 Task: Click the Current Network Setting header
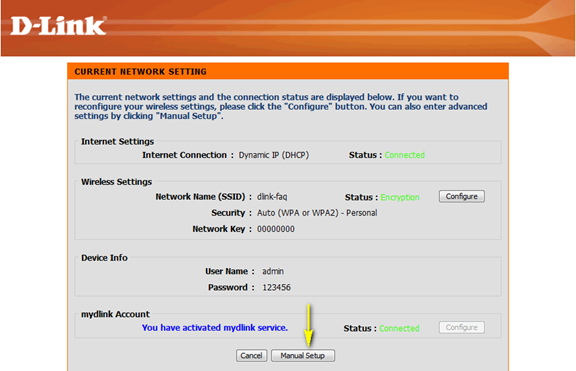(140, 72)
